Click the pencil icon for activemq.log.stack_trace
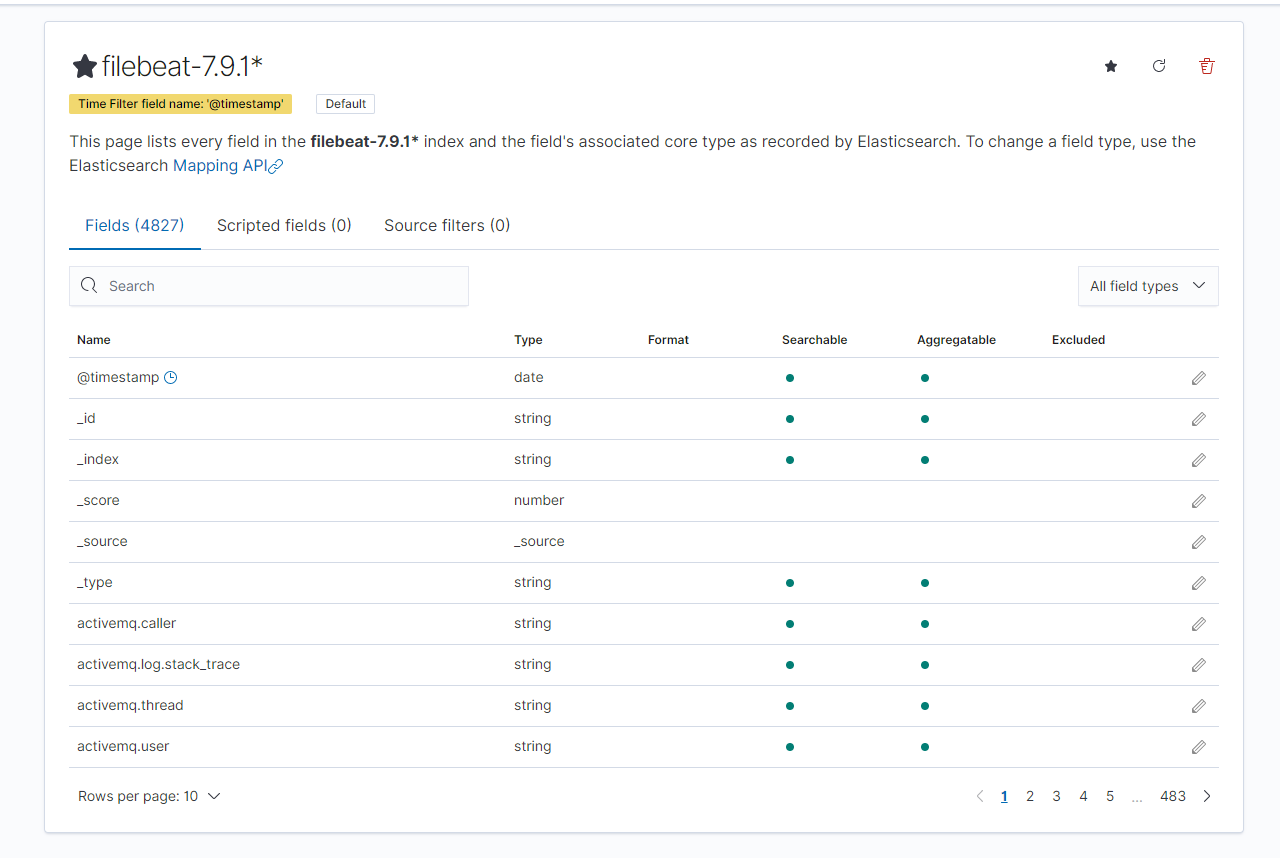Screen dimensions: 1280x858 coord(1198,665)
